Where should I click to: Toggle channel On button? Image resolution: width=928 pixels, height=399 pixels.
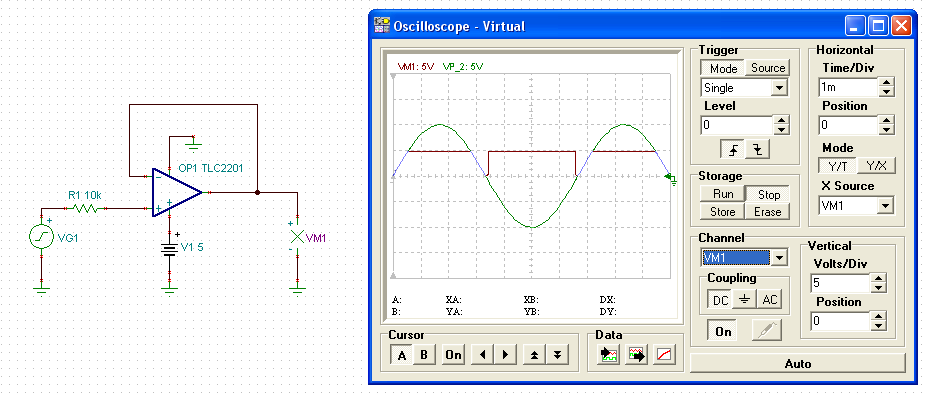(x=723, y=332)
